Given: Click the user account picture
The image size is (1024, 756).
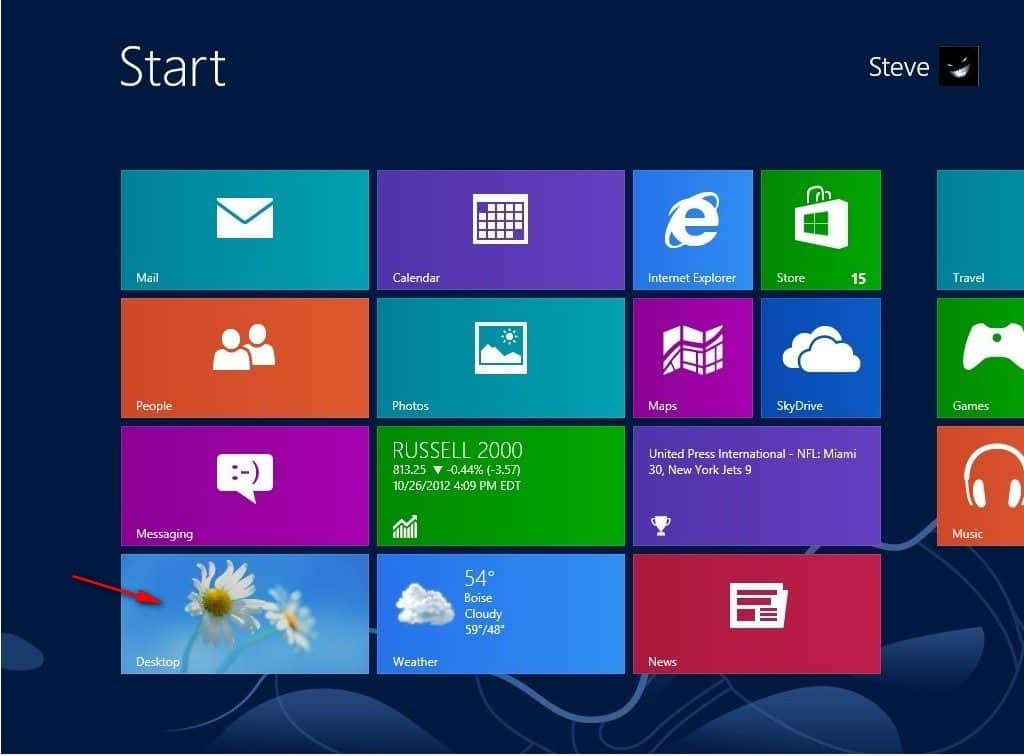Looking at the screenshot, I should [959, 66].
